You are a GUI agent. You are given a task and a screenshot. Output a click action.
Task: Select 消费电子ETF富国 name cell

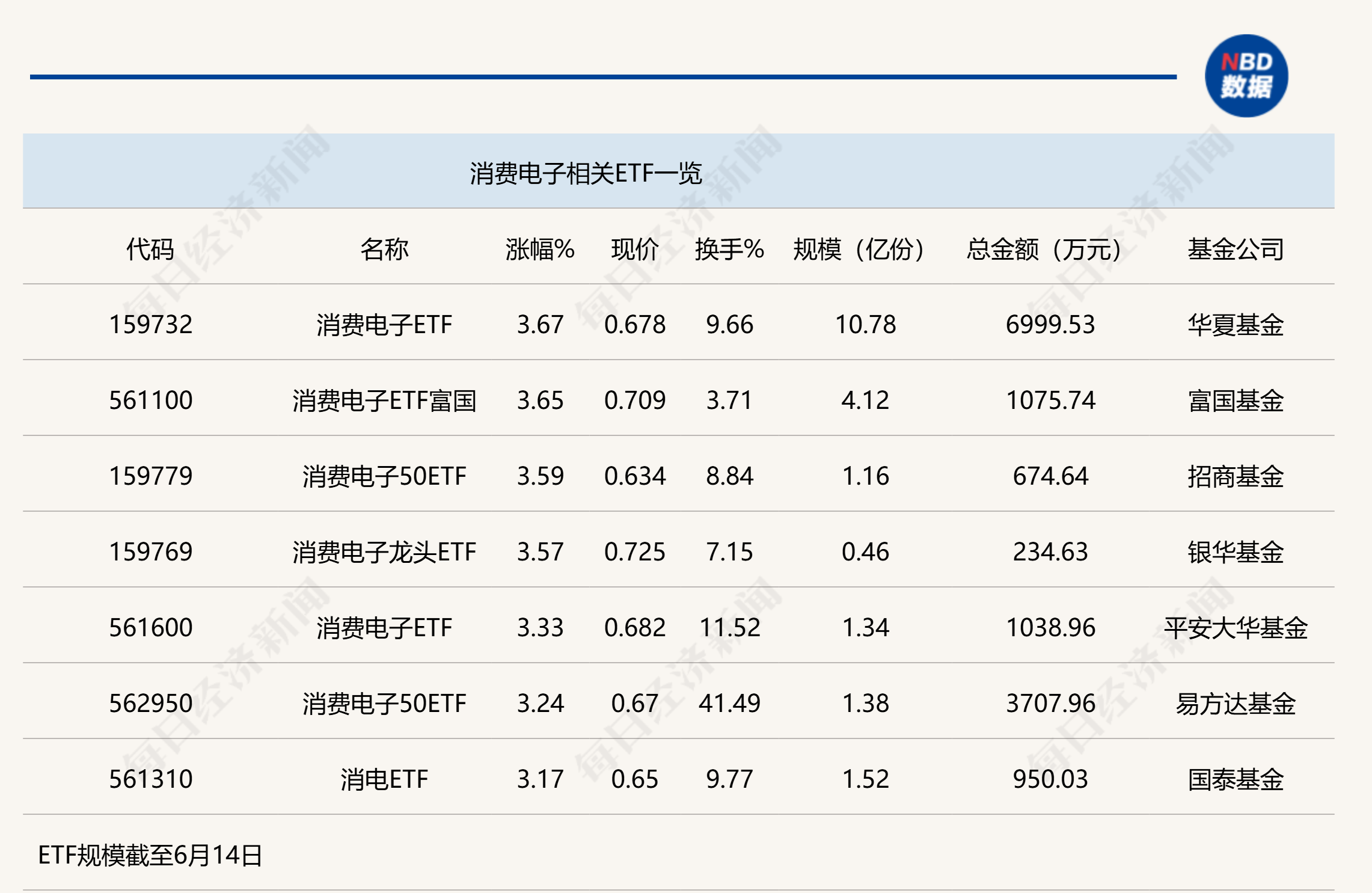point(384,400)
